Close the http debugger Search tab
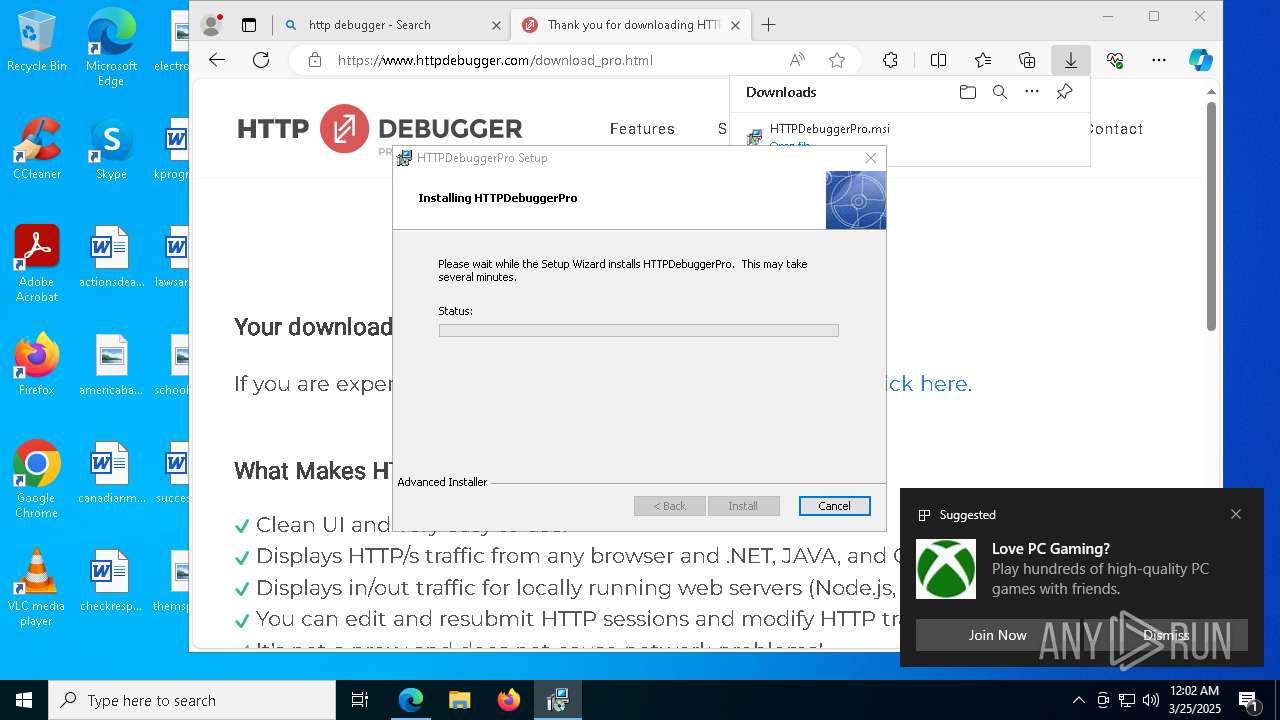The image size is (1280, 720). (x=496, y=25)
